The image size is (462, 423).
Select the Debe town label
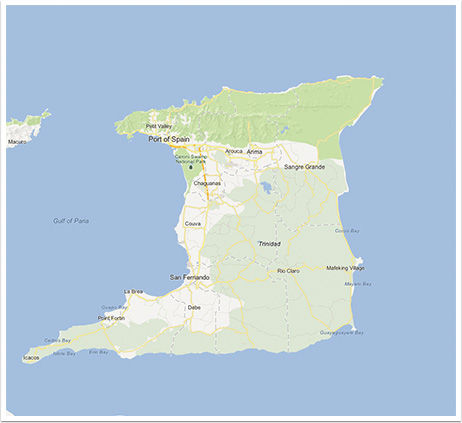click(x=194, y=307)
